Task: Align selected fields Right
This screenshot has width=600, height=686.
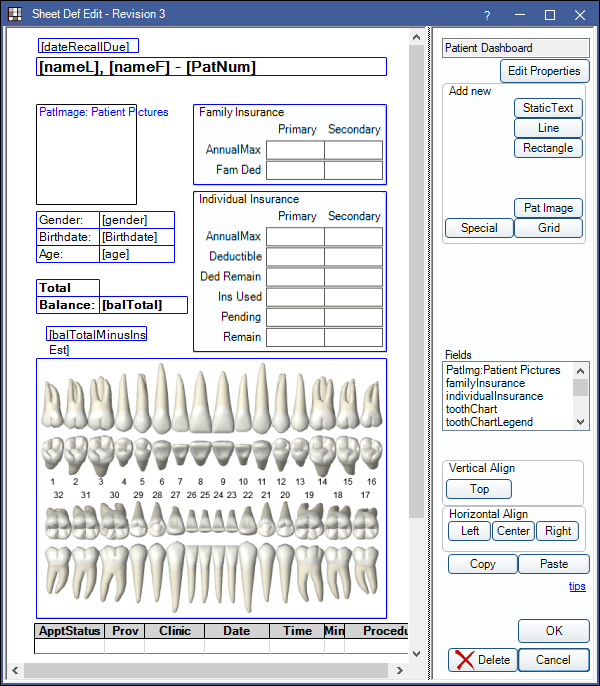Action: pos(558,531)
